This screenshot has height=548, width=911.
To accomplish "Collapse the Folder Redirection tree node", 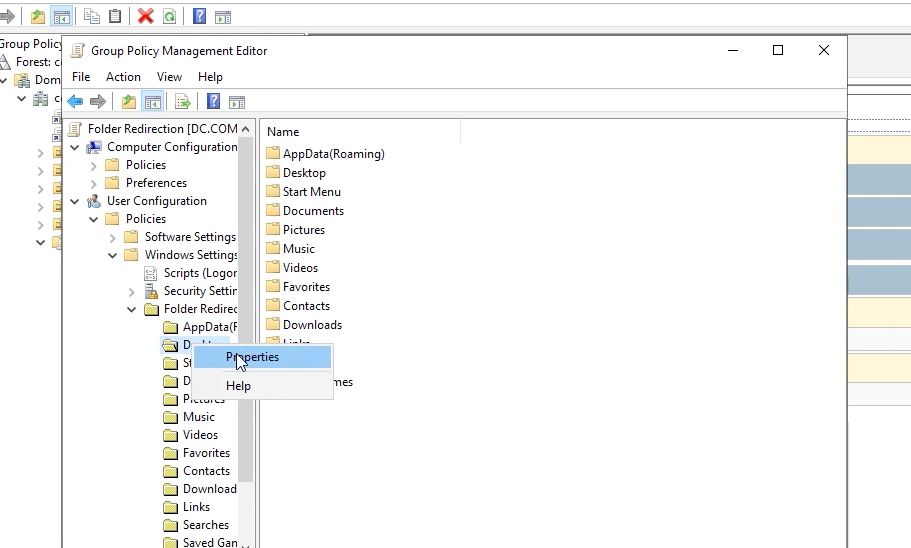I will (132, 309).
